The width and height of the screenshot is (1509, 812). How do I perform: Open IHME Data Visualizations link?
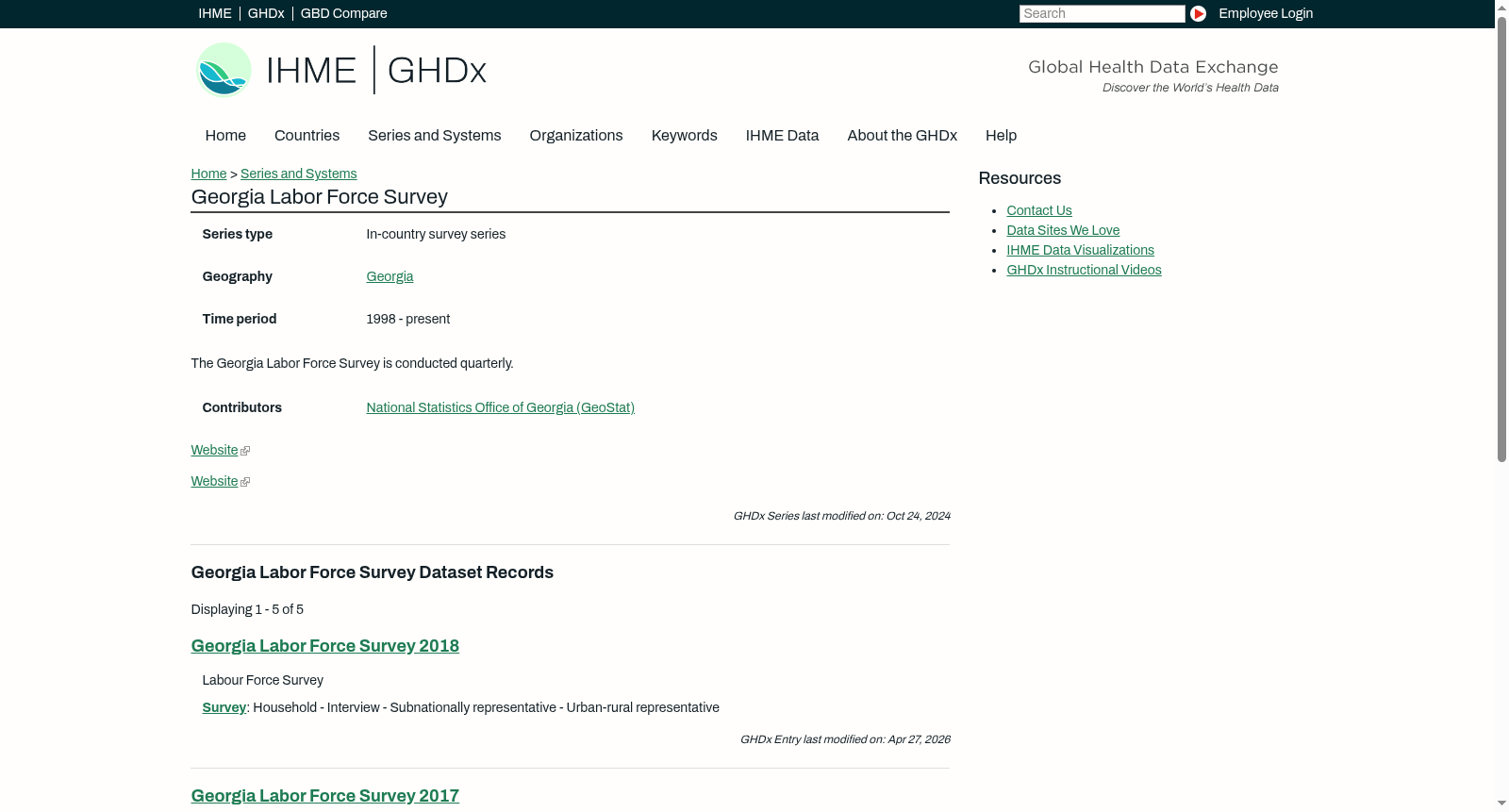pos(1080,250)
